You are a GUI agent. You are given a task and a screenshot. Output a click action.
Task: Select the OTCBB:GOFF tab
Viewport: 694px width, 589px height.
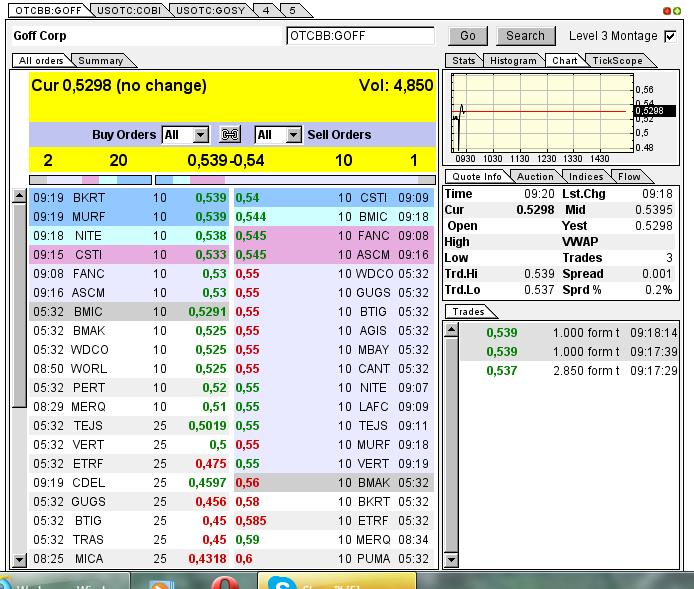pyautogui.click(x=48, y=11)
